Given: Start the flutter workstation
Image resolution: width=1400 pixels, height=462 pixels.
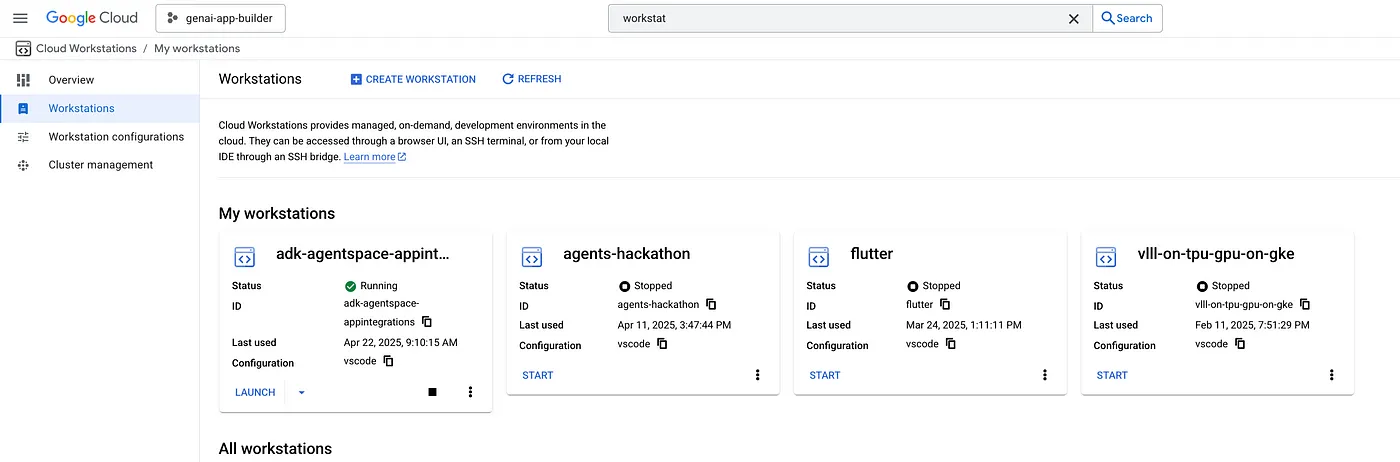Looking at the screenshot, I should coord(825,375).
